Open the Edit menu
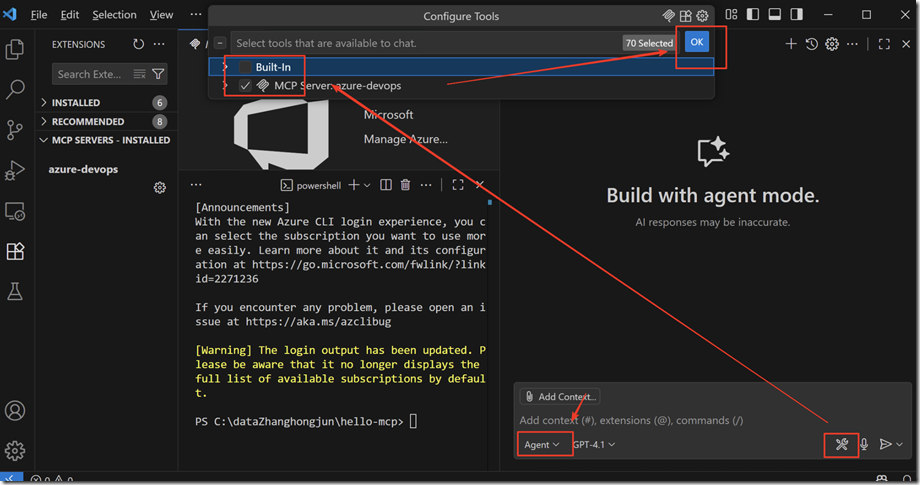 pyautogui.click(x=69, y=15)
